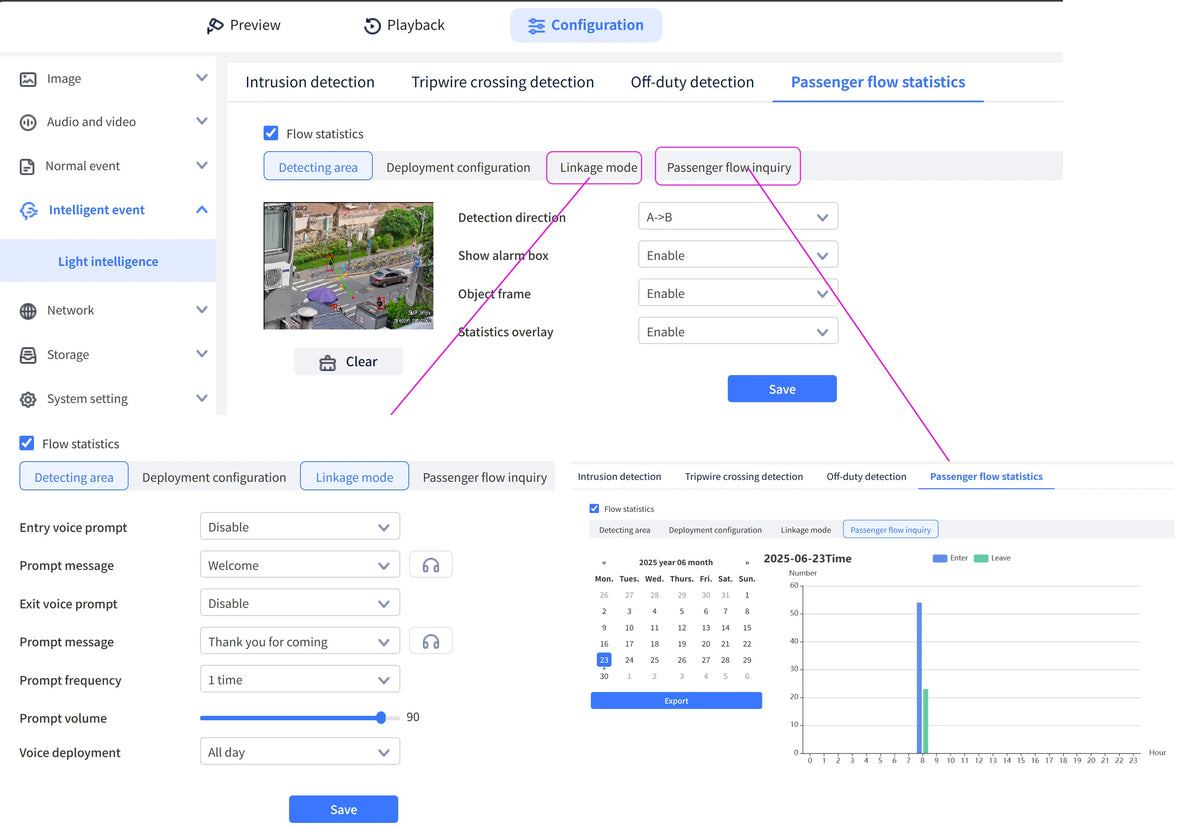This screenshot has width=1200, height=829.
Task: Play Thank you for coming prompt audio
Action: coord(431,641)
